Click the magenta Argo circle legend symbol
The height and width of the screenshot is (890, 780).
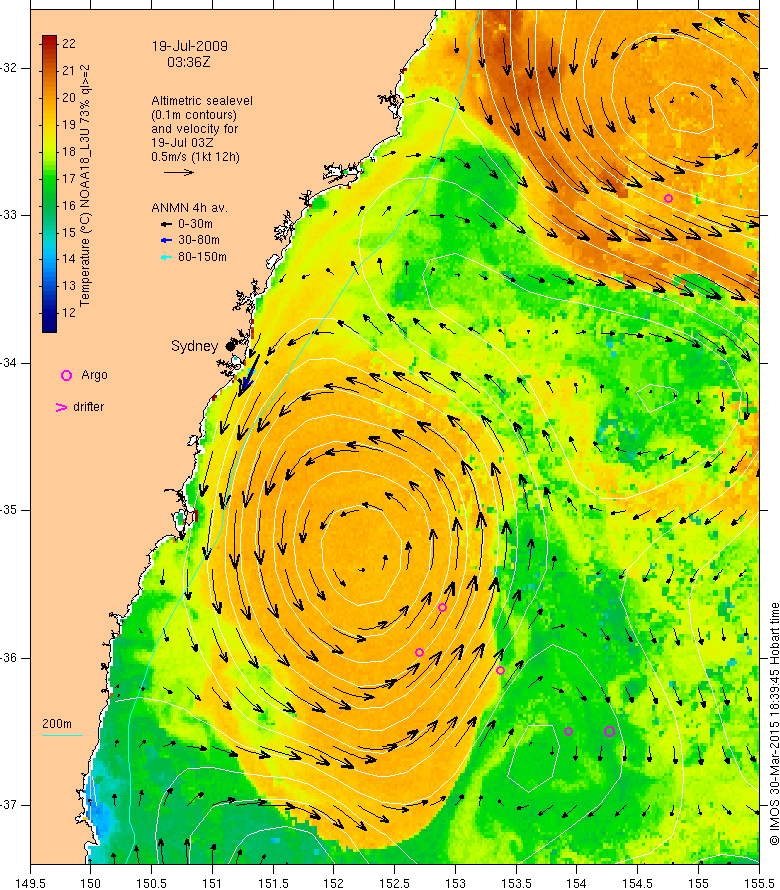pos(66,376)
